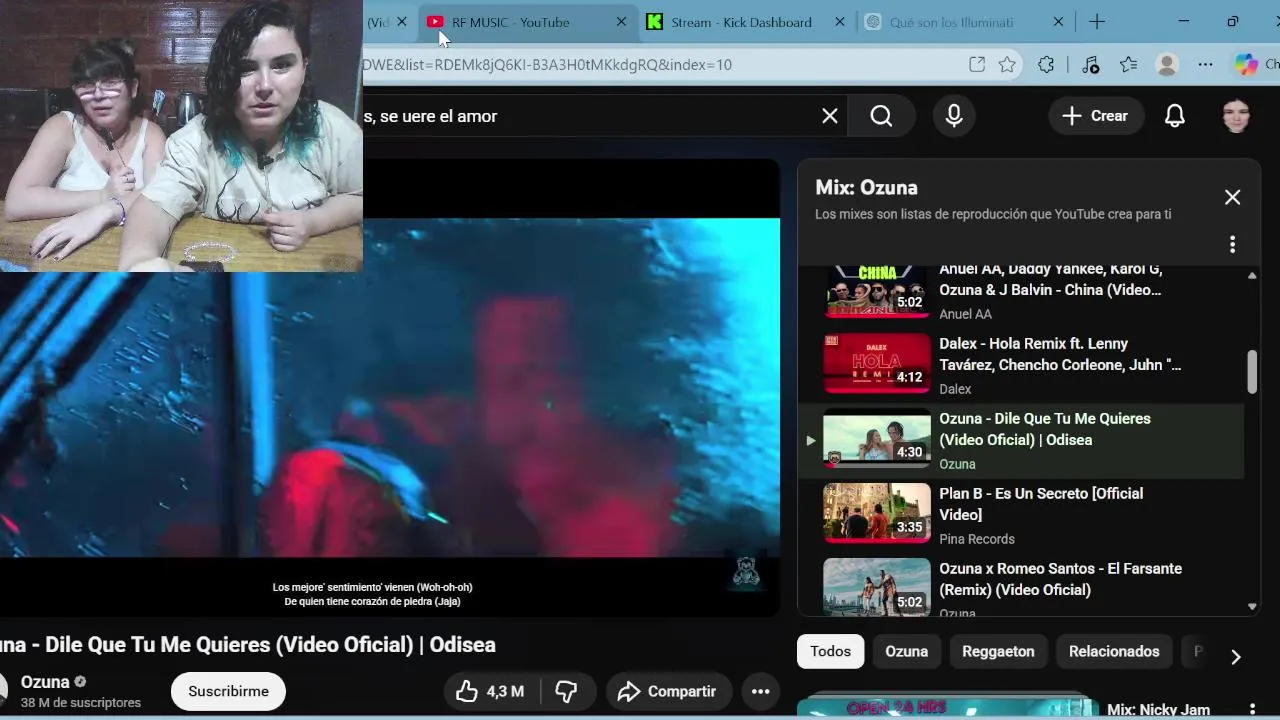Screen dimensions: 1280x720
Task: Close the Mix: Ozuna playlist panel
Action: [x=1232, y=198]
